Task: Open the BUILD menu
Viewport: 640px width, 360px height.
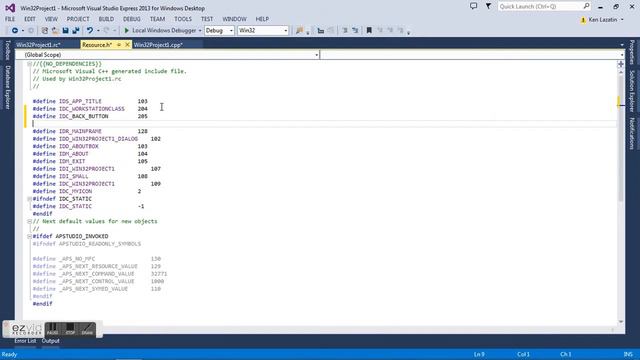Action: pos(106,19)
